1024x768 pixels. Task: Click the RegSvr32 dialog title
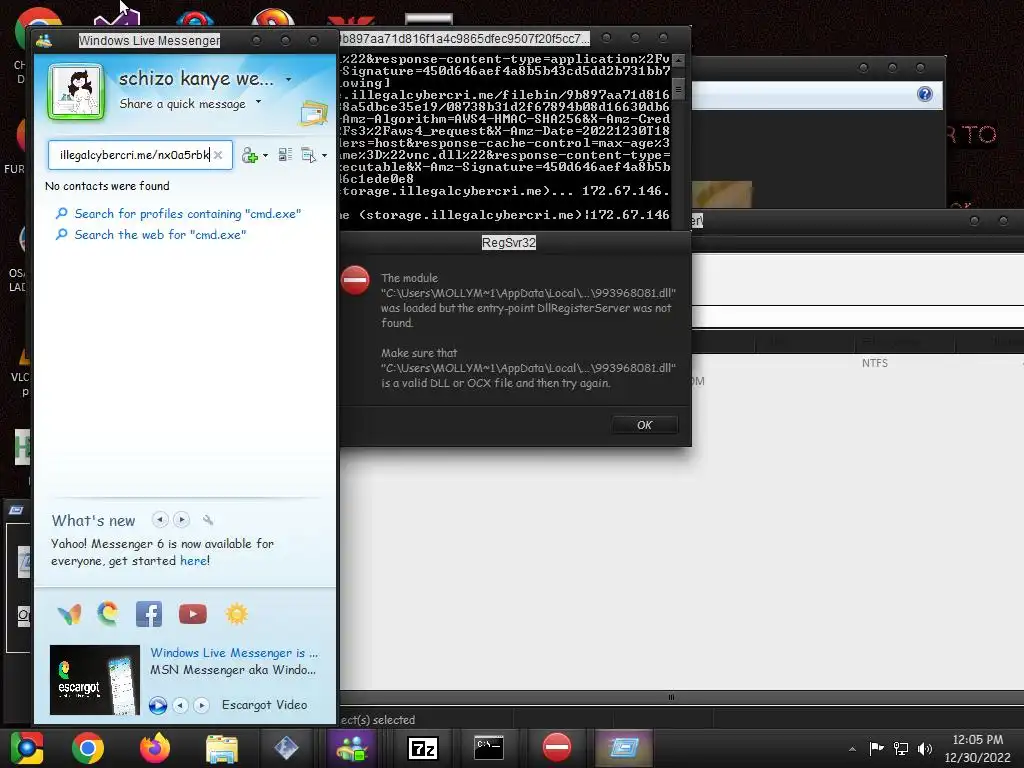click(509, 243)
